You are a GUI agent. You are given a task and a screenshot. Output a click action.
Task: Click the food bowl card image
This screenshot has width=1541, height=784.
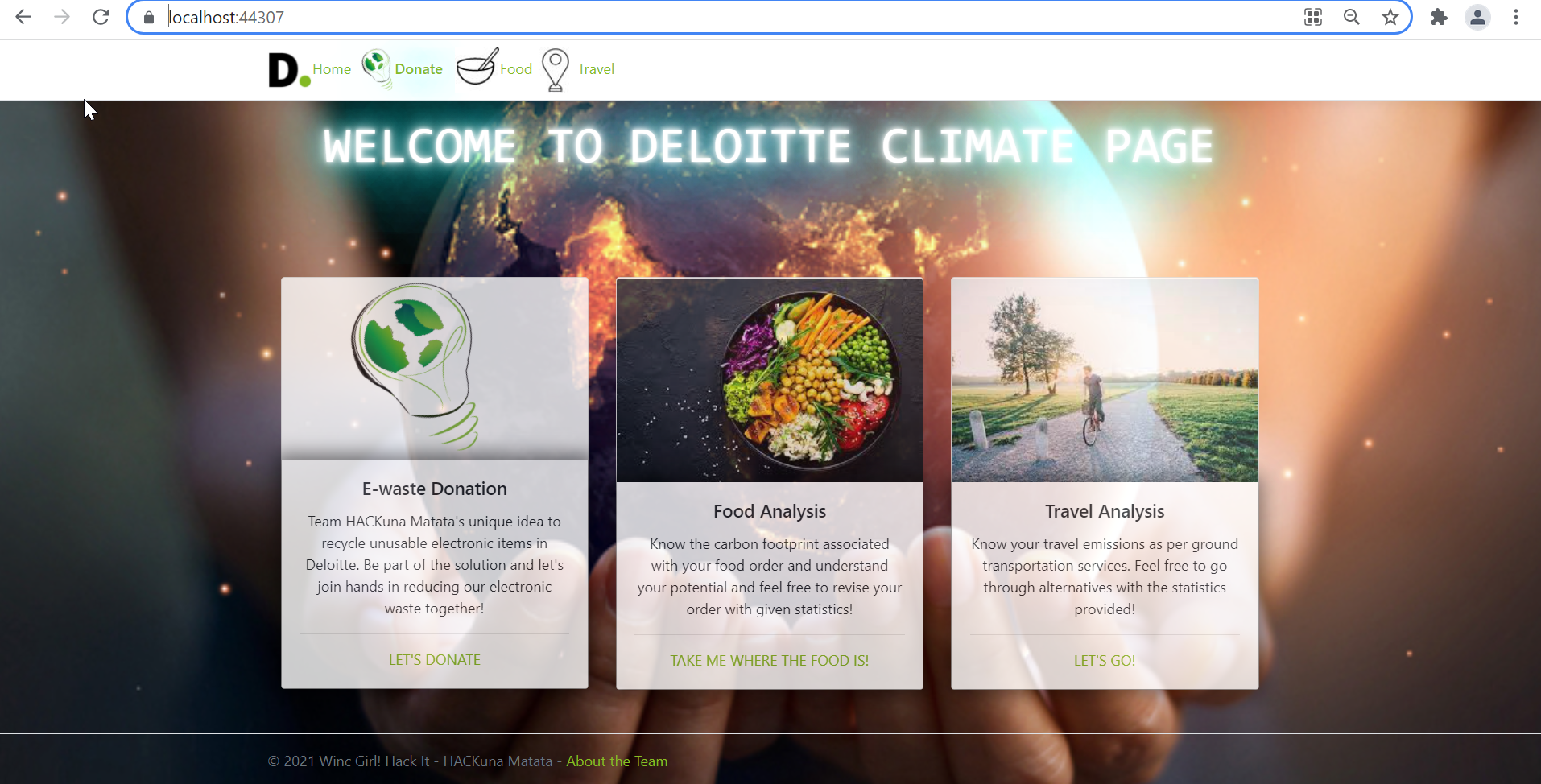click(x=770, y=380)
